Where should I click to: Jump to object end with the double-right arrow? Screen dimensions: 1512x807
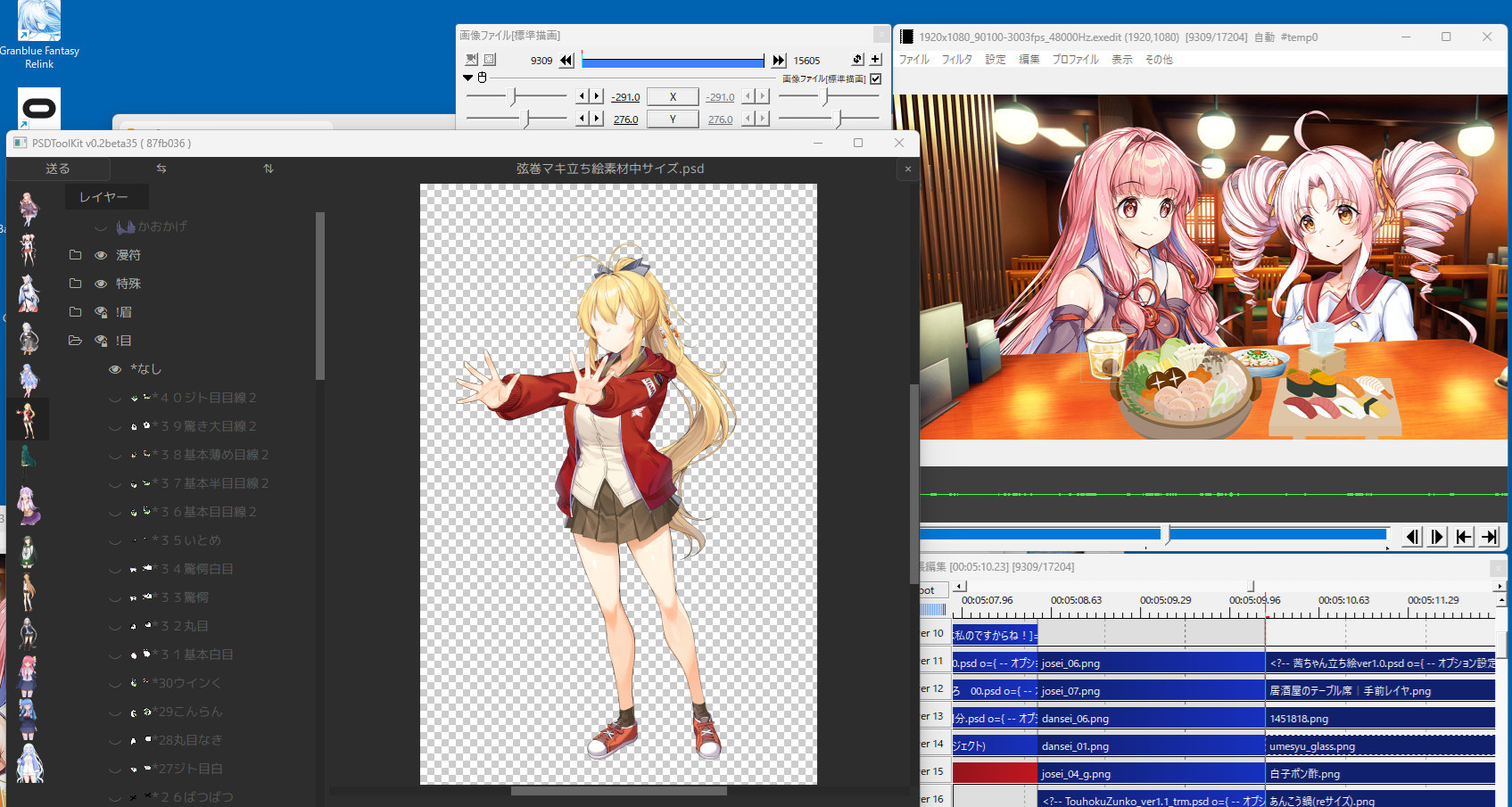(779, 60)
